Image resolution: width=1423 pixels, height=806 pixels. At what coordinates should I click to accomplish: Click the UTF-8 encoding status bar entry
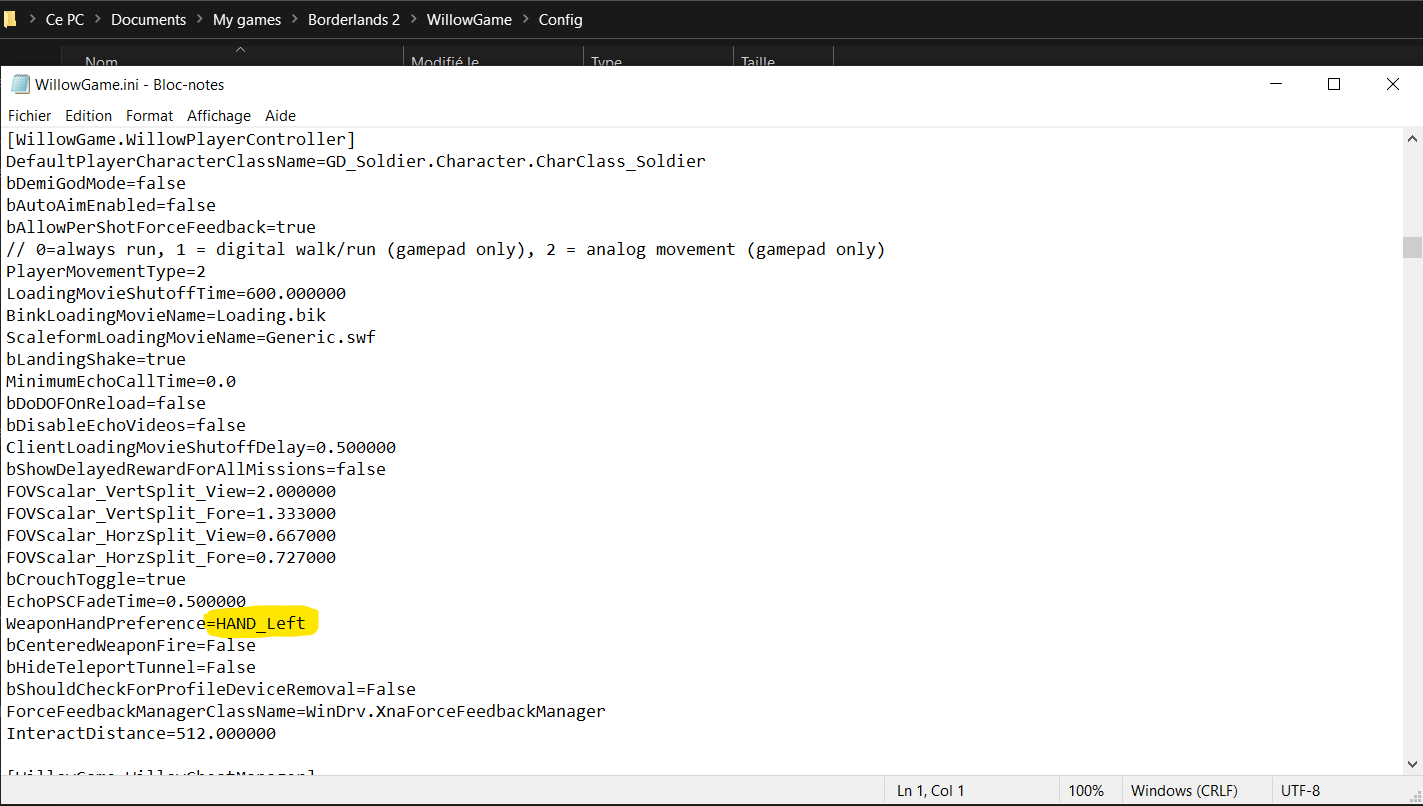pyautogui.click(x=1300, y=791)
